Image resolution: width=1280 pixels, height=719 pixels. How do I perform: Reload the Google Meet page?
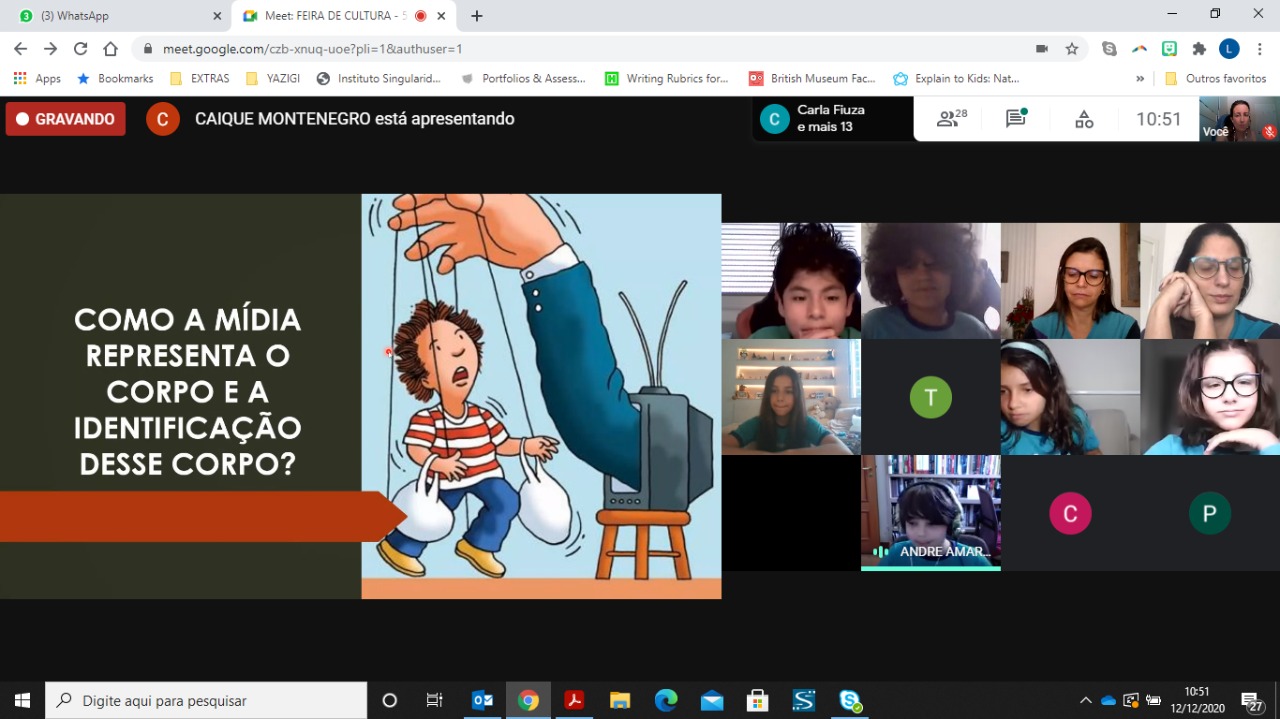click(x=80, y=48)
